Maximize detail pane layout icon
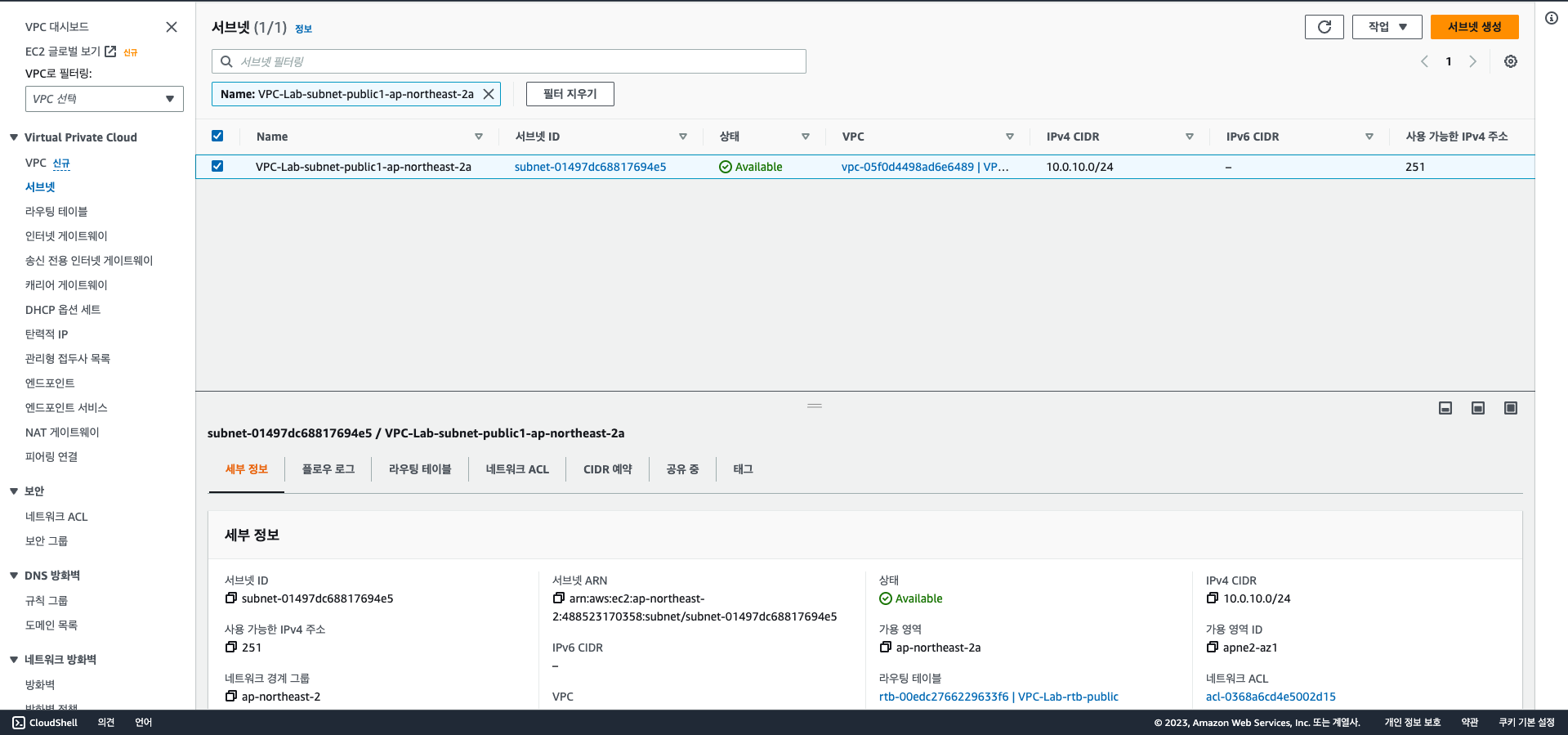Screen dimensions: 1568x735 (x=1511, y=408)
